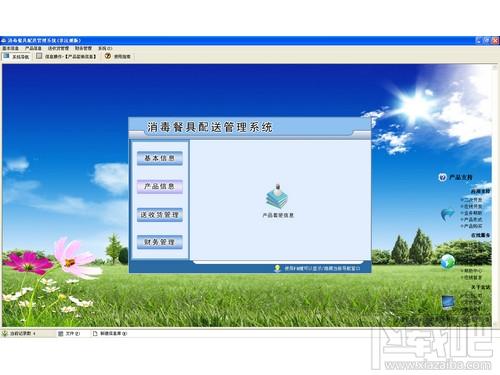The height and width of the screenshot is (375, 500).
Task: Open the 产品套餐信息 book stack icon
Action: [277, 196]
